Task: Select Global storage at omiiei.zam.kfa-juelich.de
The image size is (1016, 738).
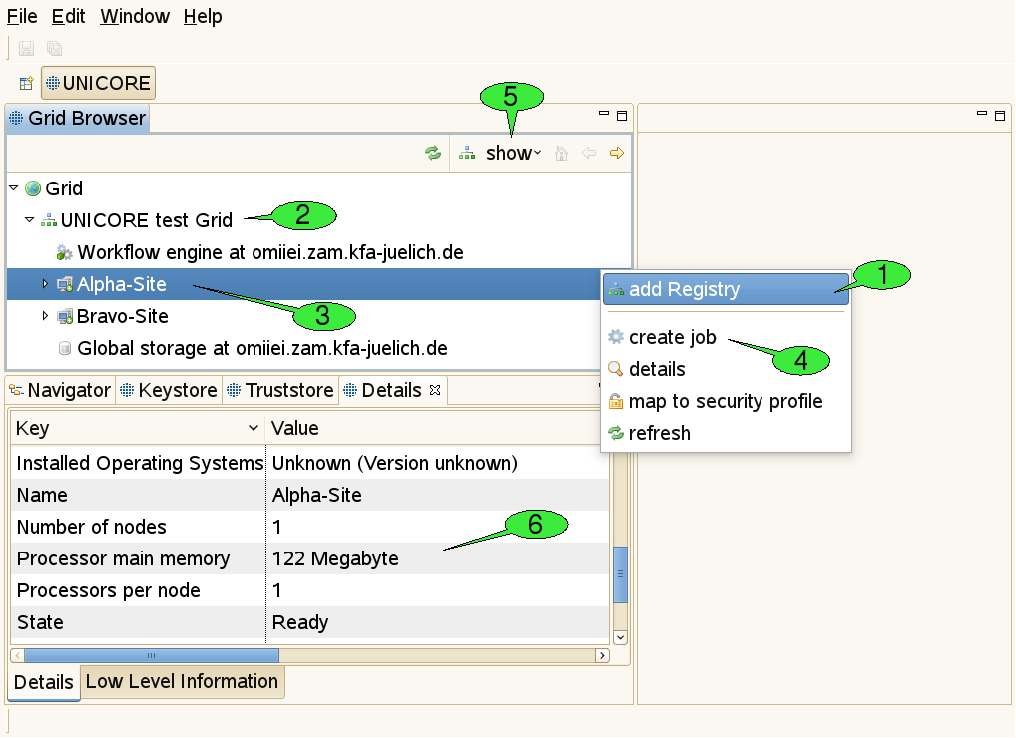Action: [253, 348]
